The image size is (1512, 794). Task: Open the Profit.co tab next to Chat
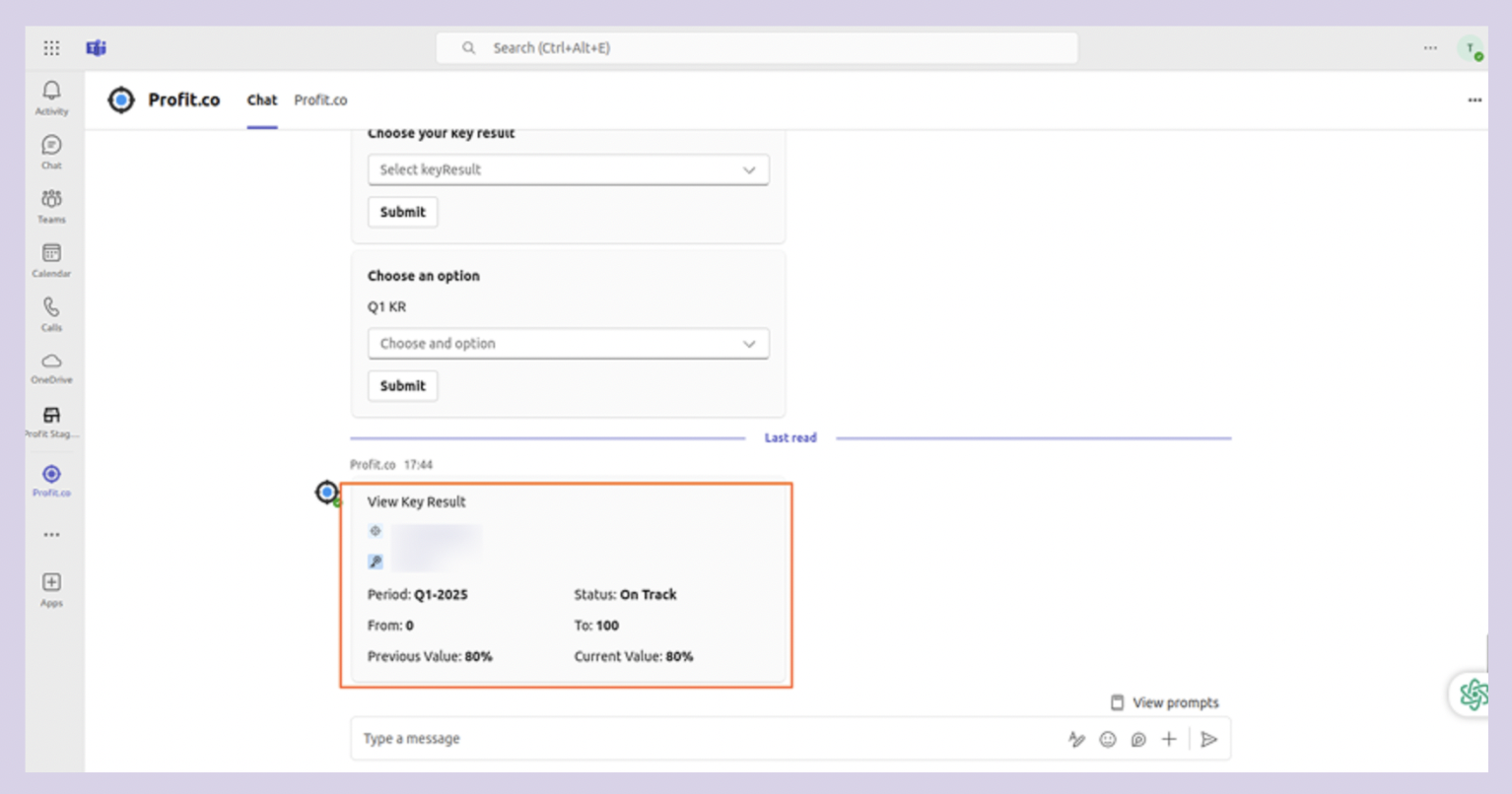(x=320, y=99)
